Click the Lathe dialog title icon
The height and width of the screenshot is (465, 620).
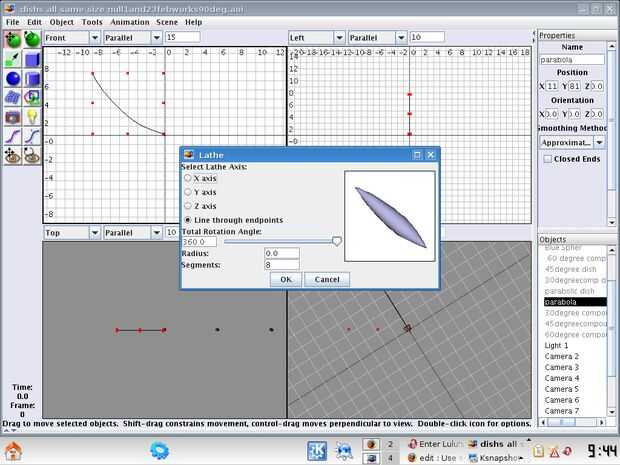click(189, 155)
